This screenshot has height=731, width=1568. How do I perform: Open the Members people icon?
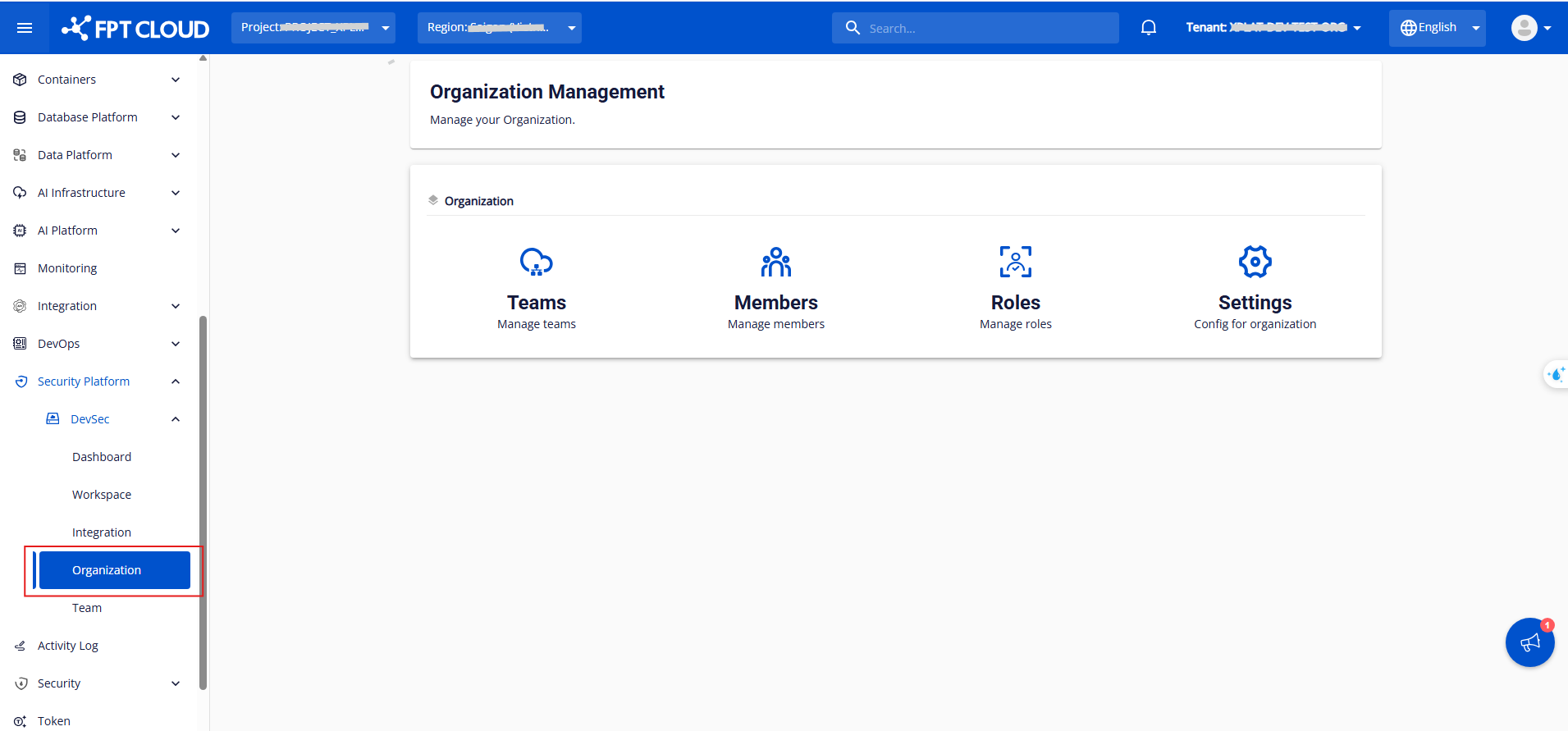click(775, 262)
